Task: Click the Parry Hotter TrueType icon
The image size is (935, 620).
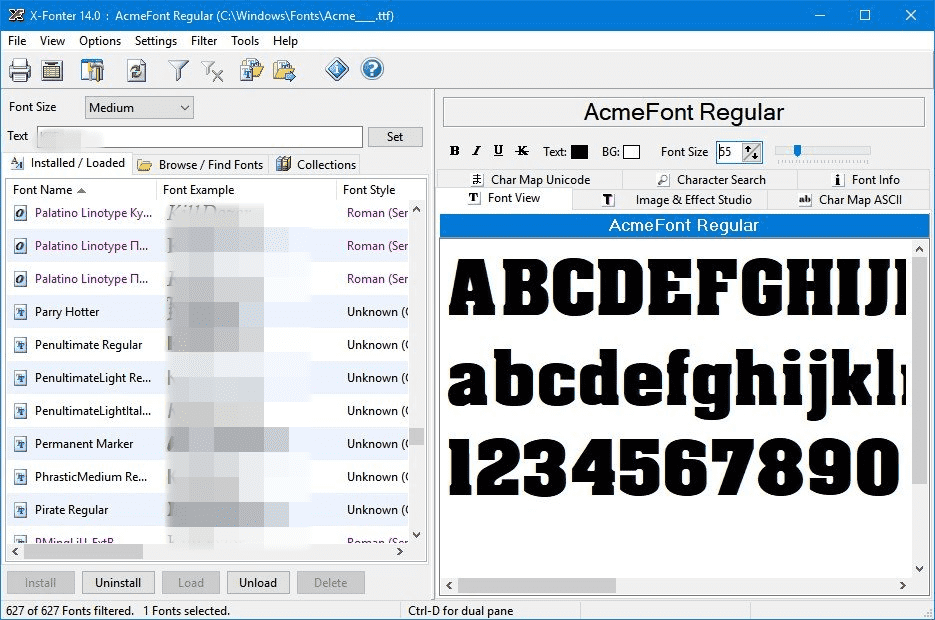Action: pos(20,312)
